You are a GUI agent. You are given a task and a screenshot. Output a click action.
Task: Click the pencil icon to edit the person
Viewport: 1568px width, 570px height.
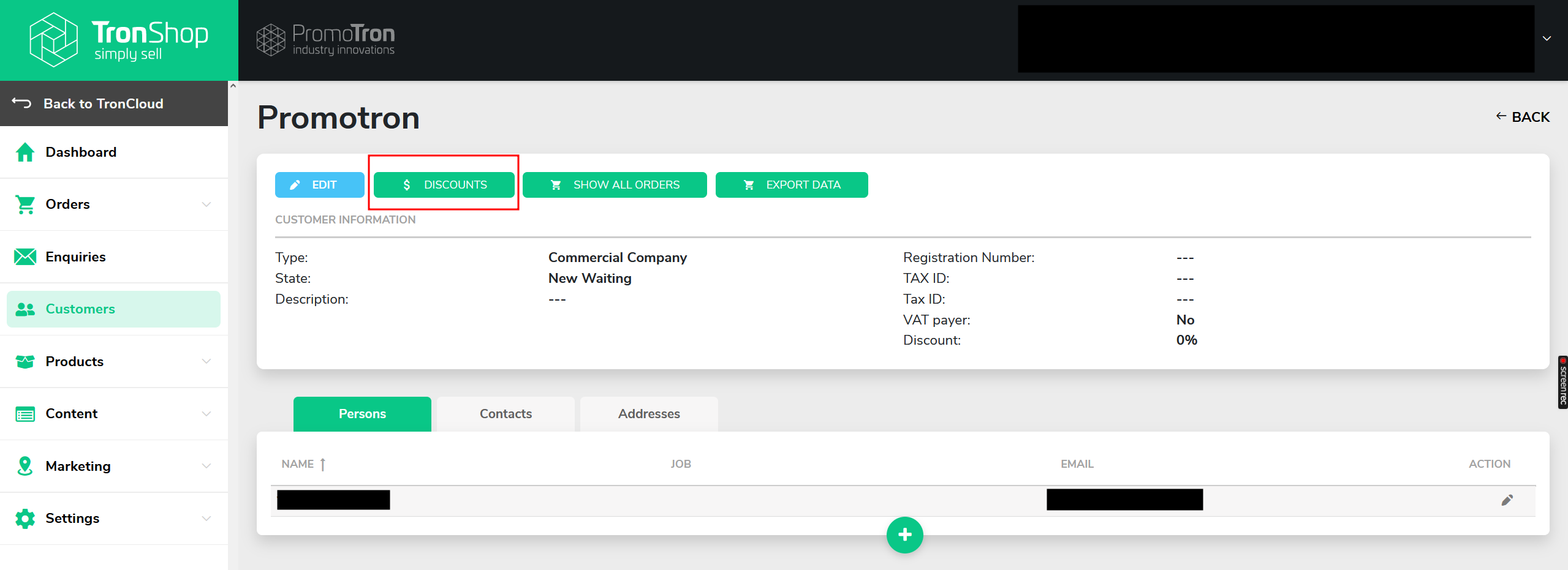coord(1507,500)
